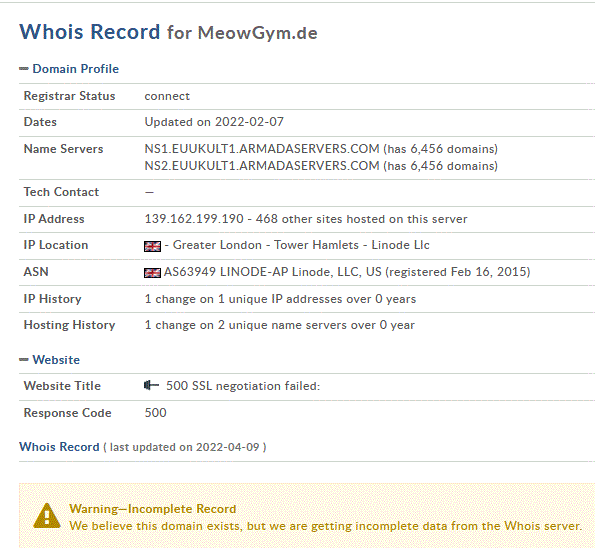The width and height of the screenshot is (595, 548).
Task: Click the AS63949 LINODE-AP ASN entry
Action: pos(347,272)
